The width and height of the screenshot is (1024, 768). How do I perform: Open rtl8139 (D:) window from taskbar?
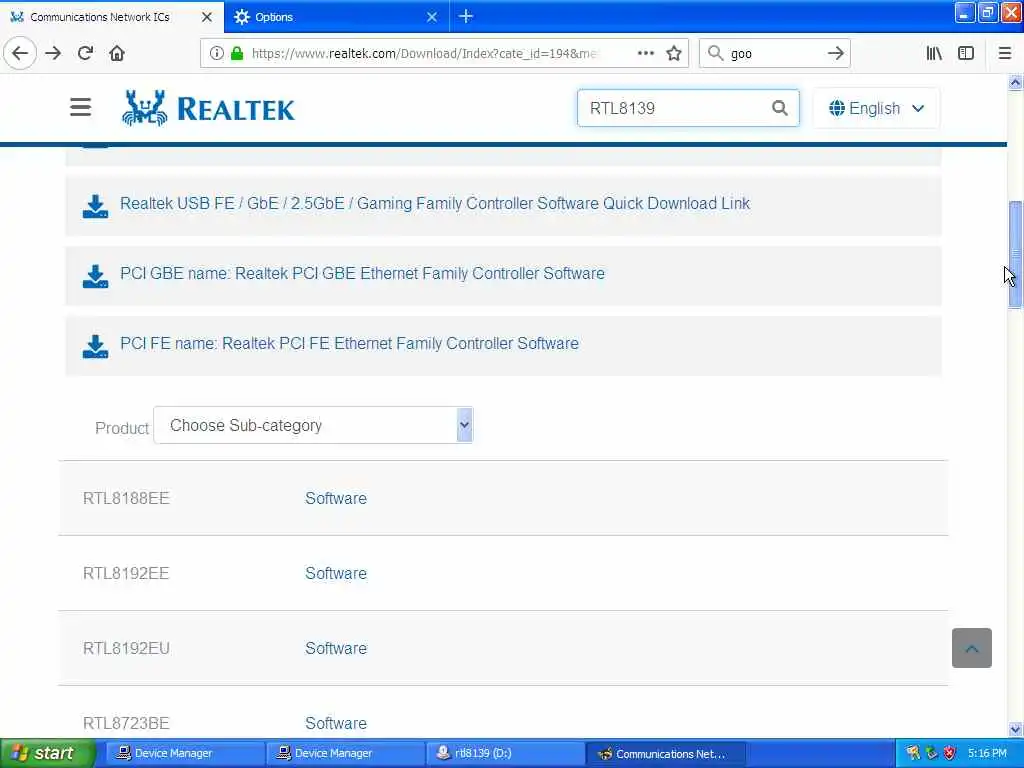(x=504, y=753)
